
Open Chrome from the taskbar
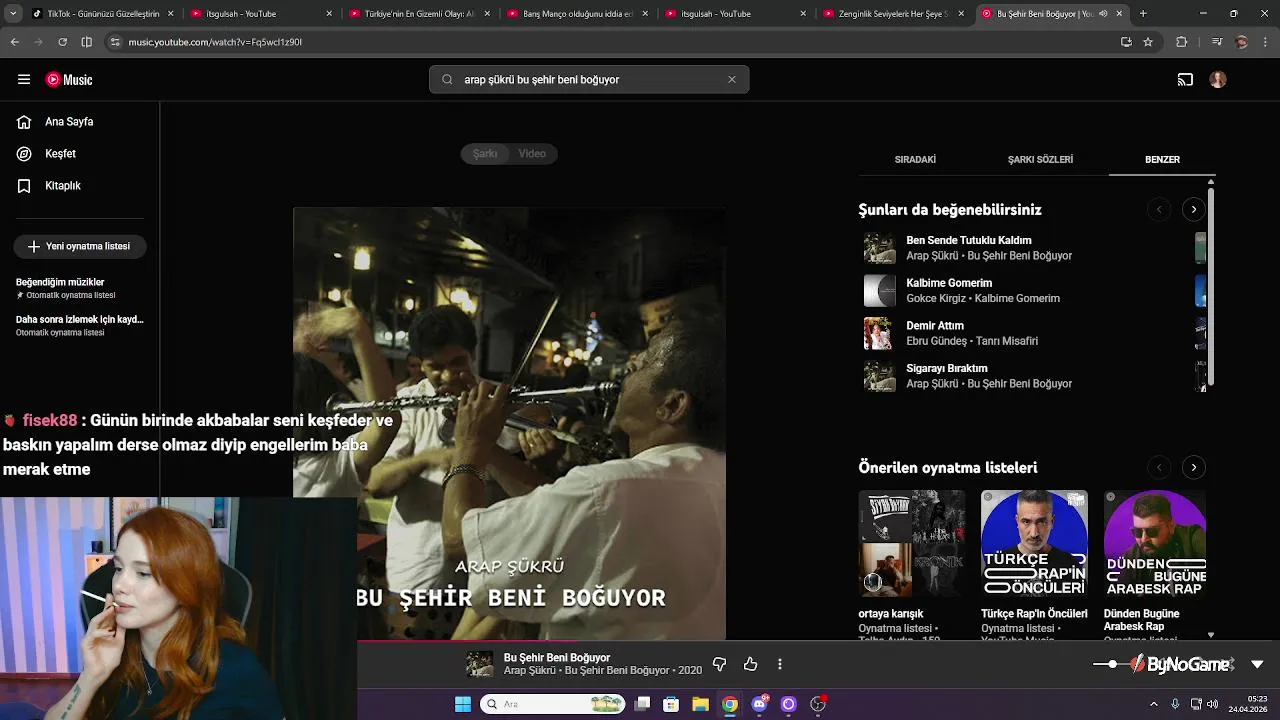click(730, 704)
